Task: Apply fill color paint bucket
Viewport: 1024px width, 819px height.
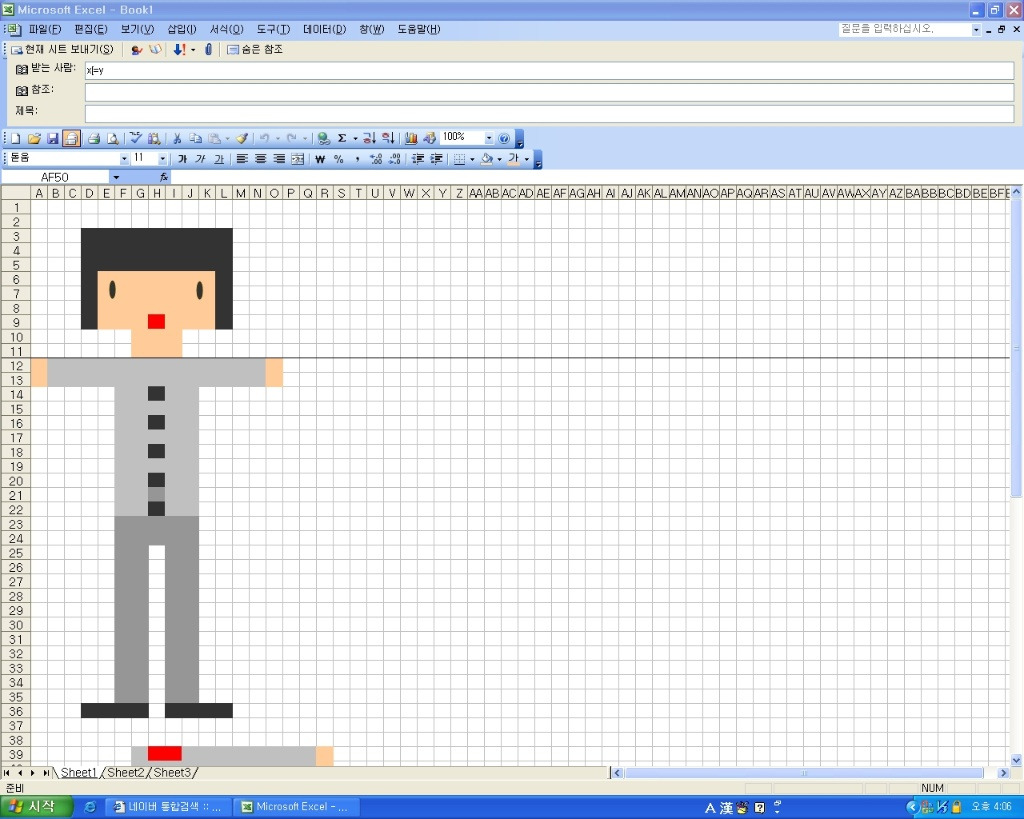Action: pyautogui.click(x=487, y=159)
